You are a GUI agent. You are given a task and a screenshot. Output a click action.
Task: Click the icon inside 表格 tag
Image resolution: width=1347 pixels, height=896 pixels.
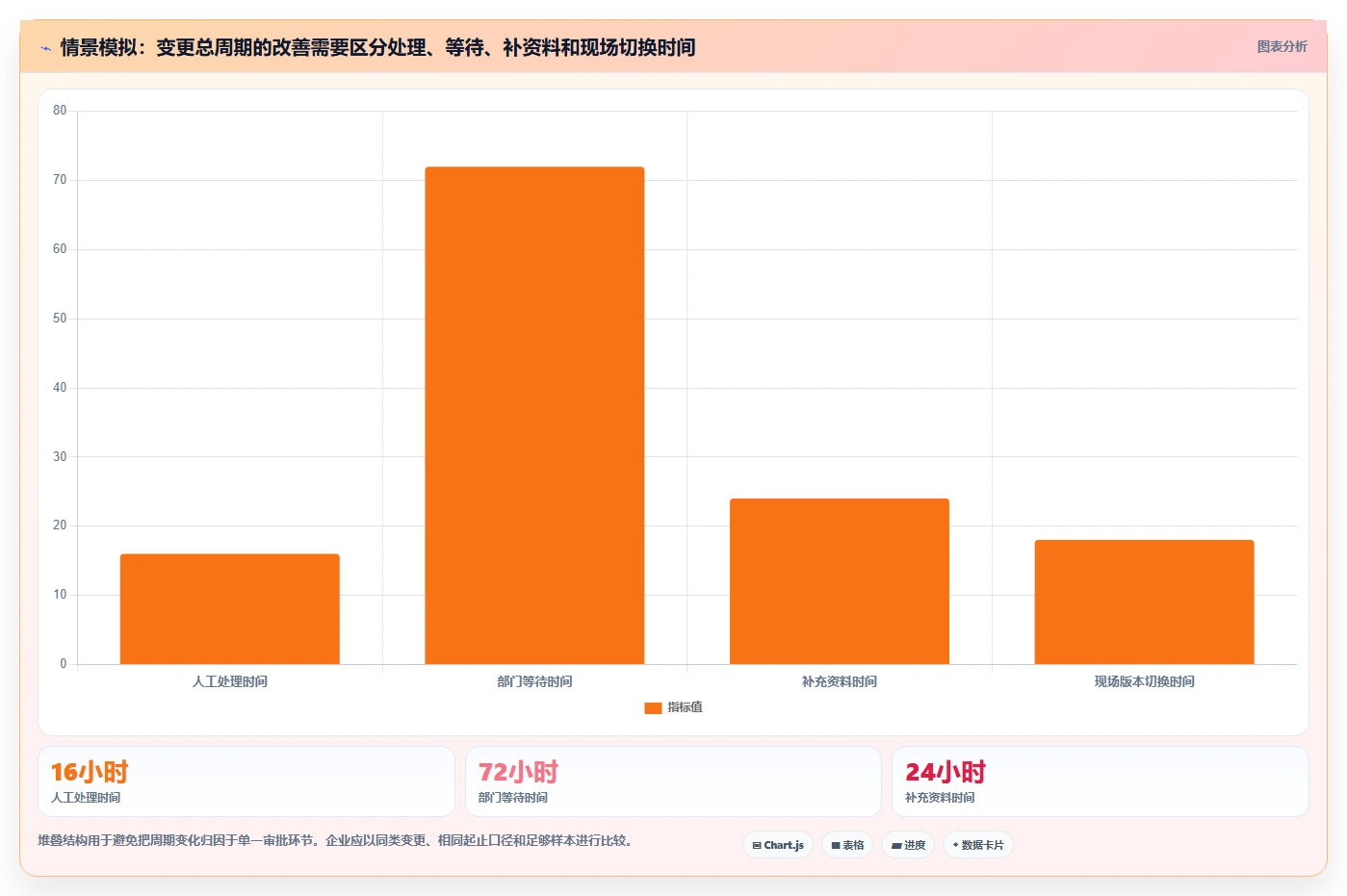click(836, 846)
